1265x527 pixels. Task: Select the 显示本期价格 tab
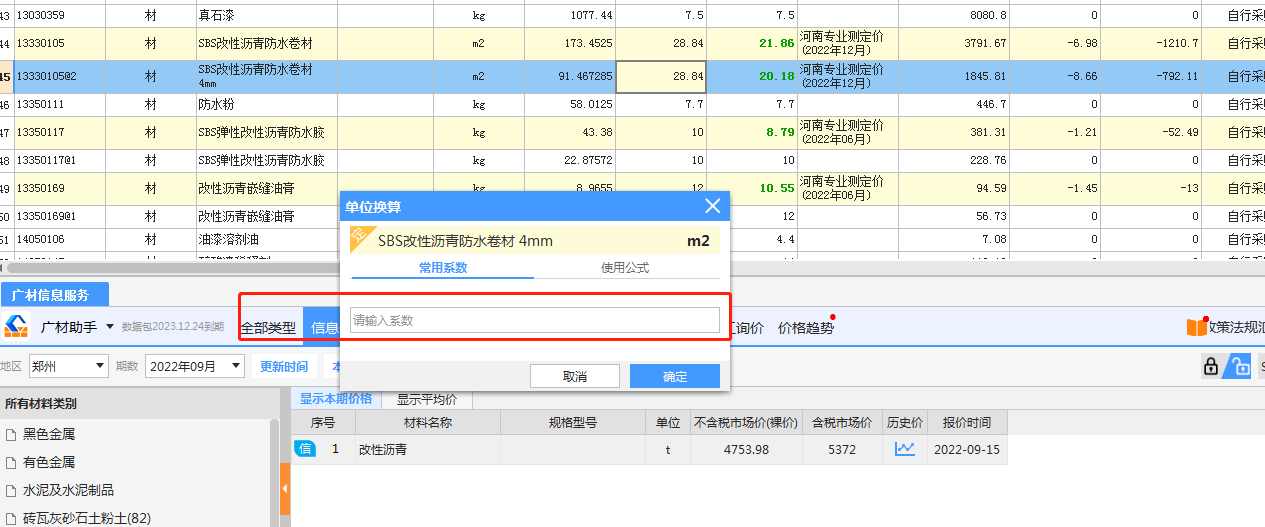[x=336, y=398]
